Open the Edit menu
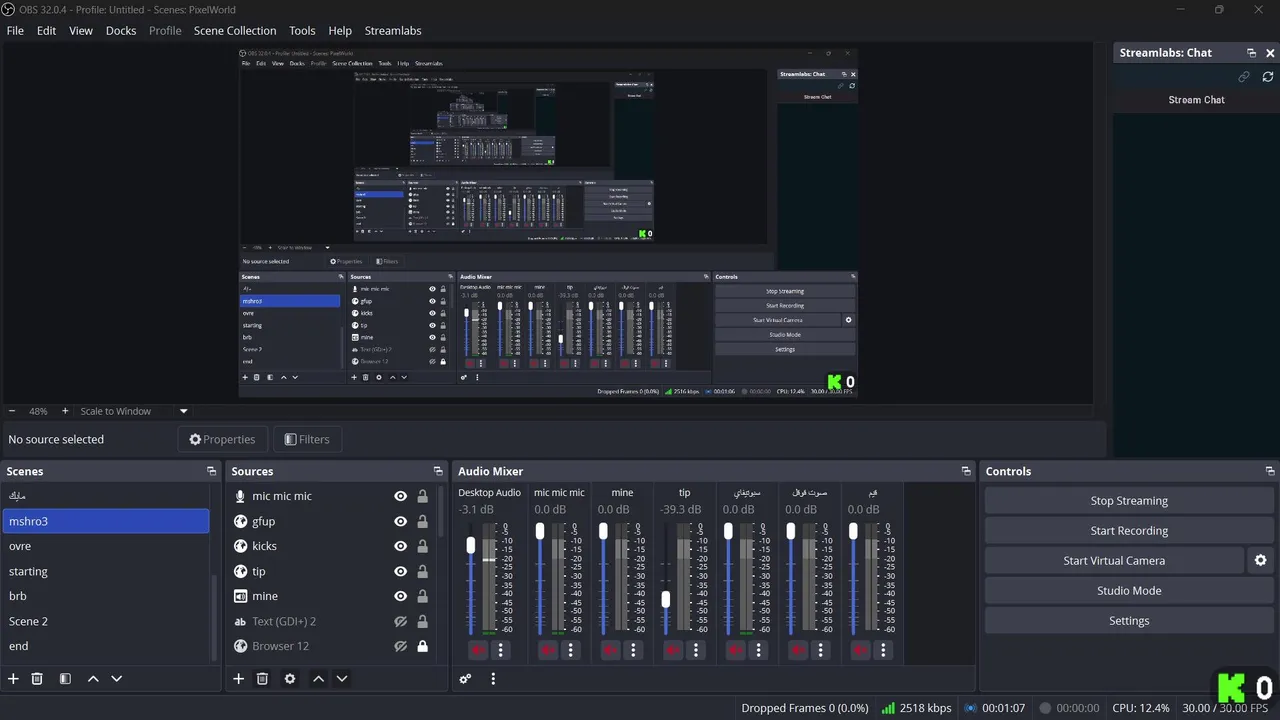 coord(47,30)
